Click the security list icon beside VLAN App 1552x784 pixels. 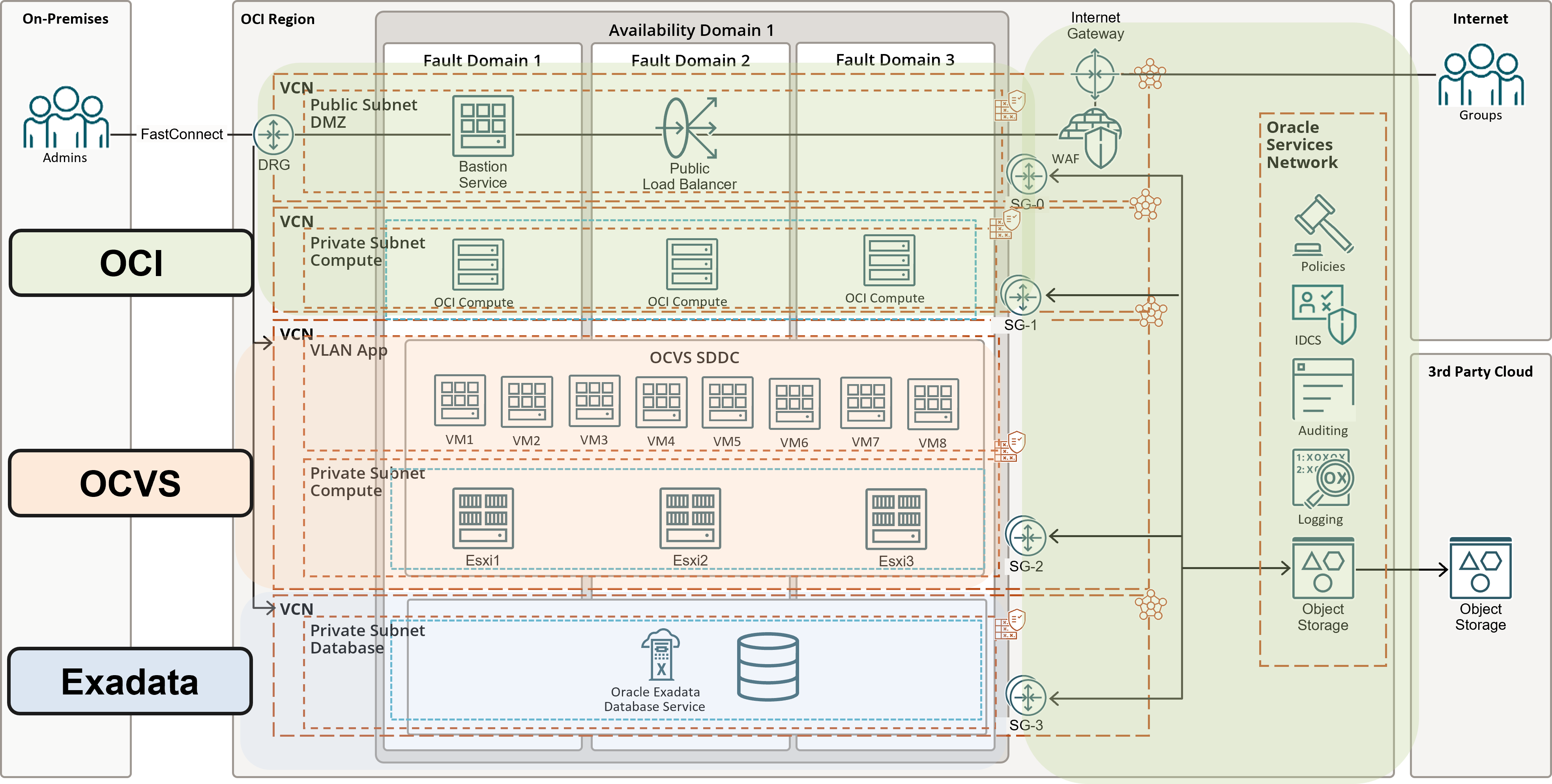click(x=1010, y=446)
